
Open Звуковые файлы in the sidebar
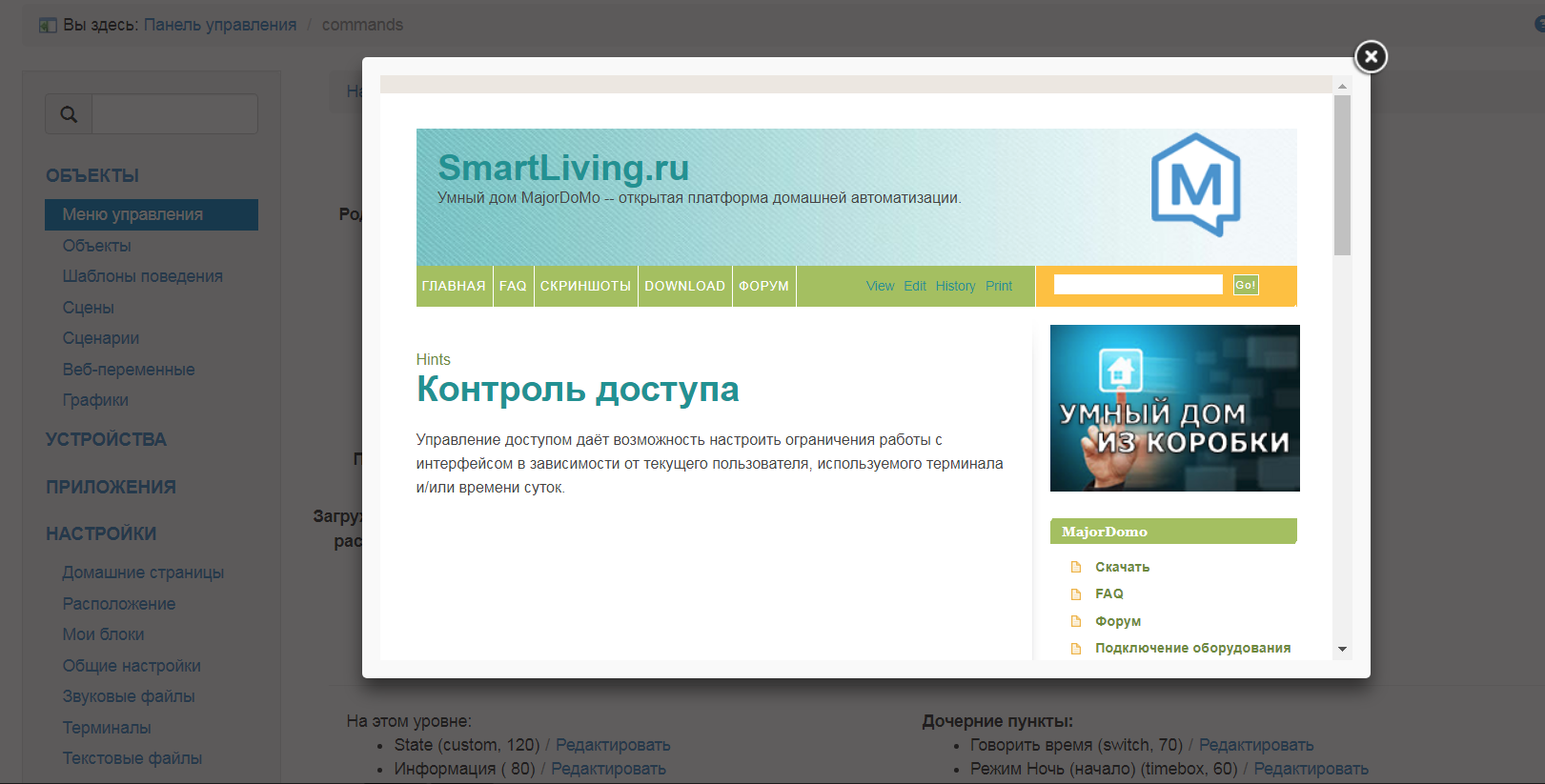(x=129, y=696)
